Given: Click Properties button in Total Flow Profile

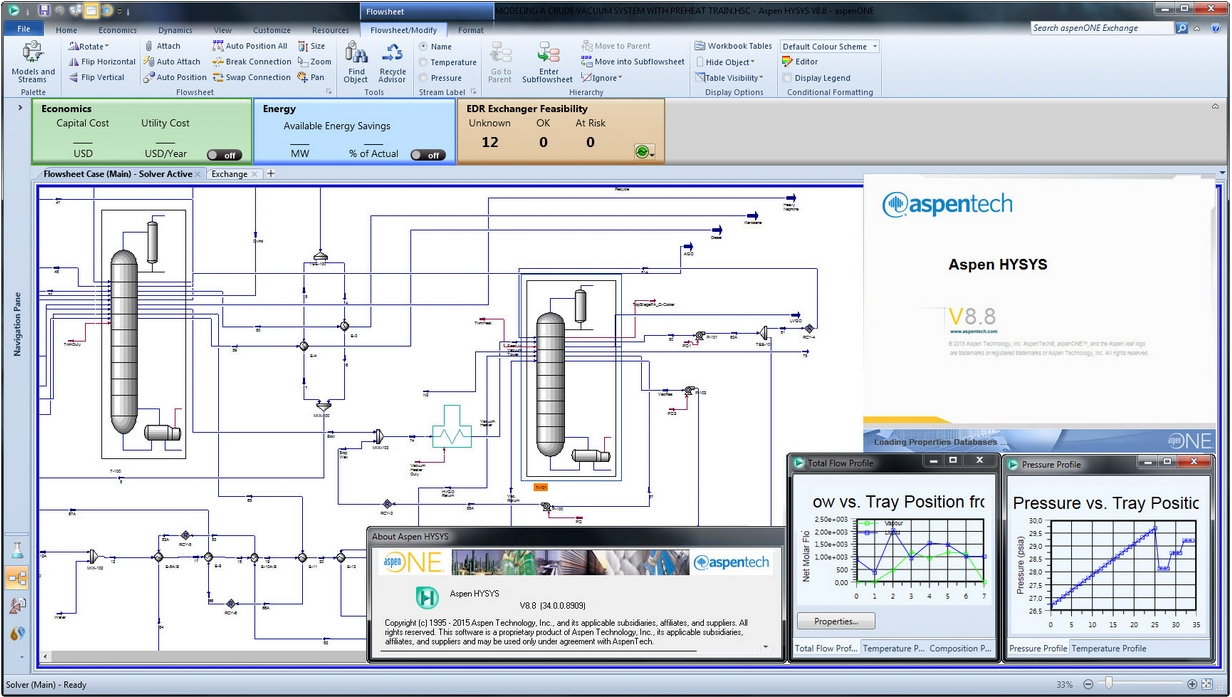Looking at the screenshot, I should coord(836,621).
